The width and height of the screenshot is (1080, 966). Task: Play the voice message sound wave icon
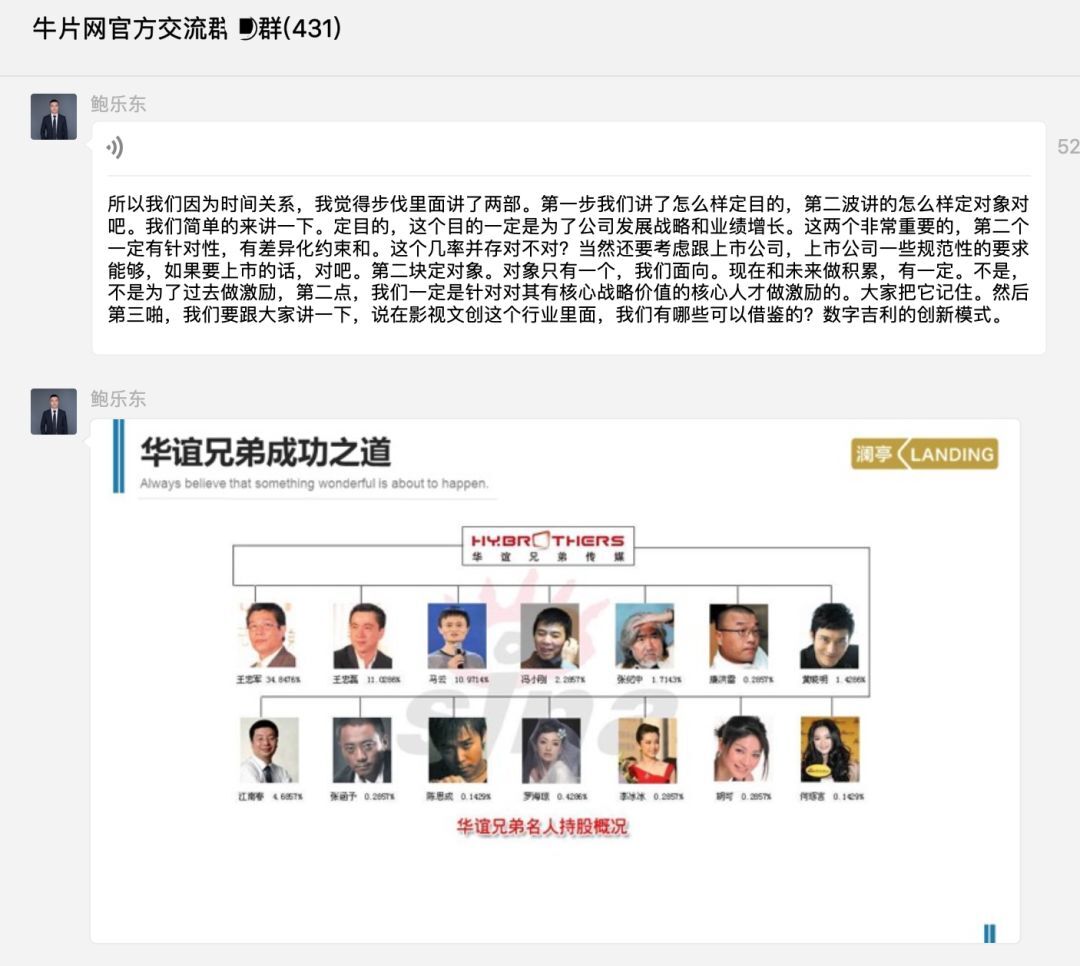[x=115, y=147]
